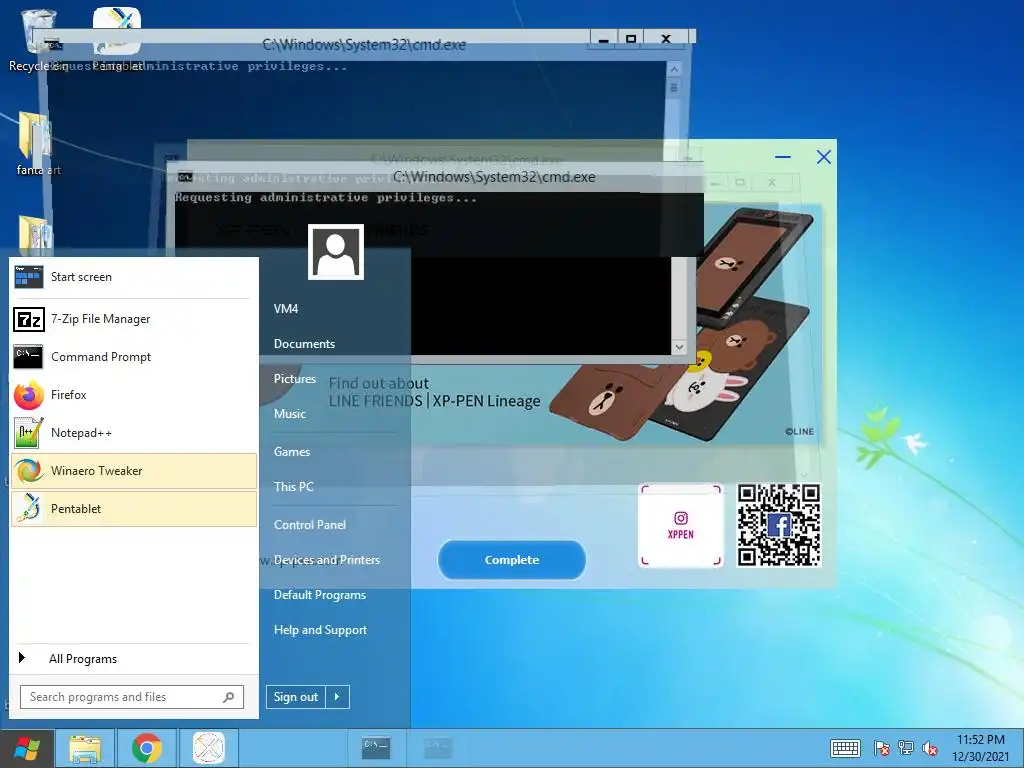The image size is (1024, 768).
Task: Expand All Programs list
Action: [134, 658]
